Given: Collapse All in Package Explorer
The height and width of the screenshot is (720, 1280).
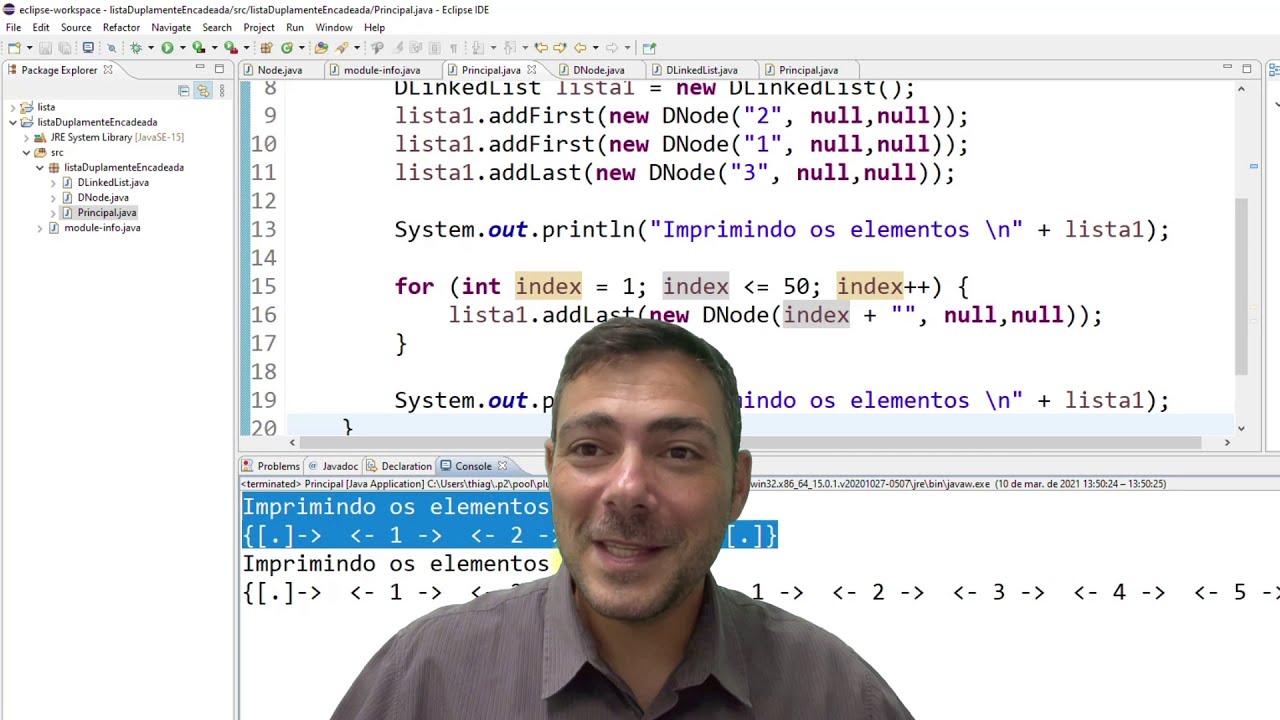Looking at the screenshot, I should coord(184,90).
